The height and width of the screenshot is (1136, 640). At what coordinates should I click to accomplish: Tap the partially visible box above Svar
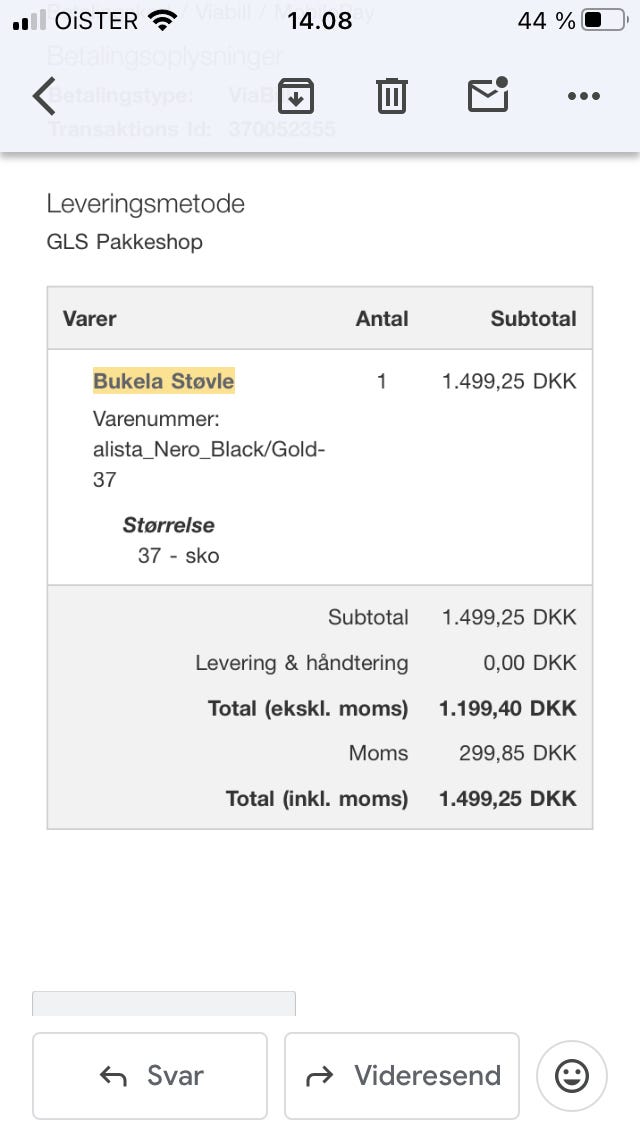coord(164,1003)
